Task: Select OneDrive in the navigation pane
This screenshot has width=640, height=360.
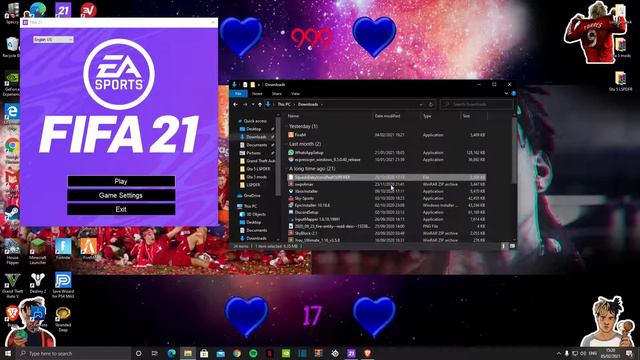Action: click(252, 196)
